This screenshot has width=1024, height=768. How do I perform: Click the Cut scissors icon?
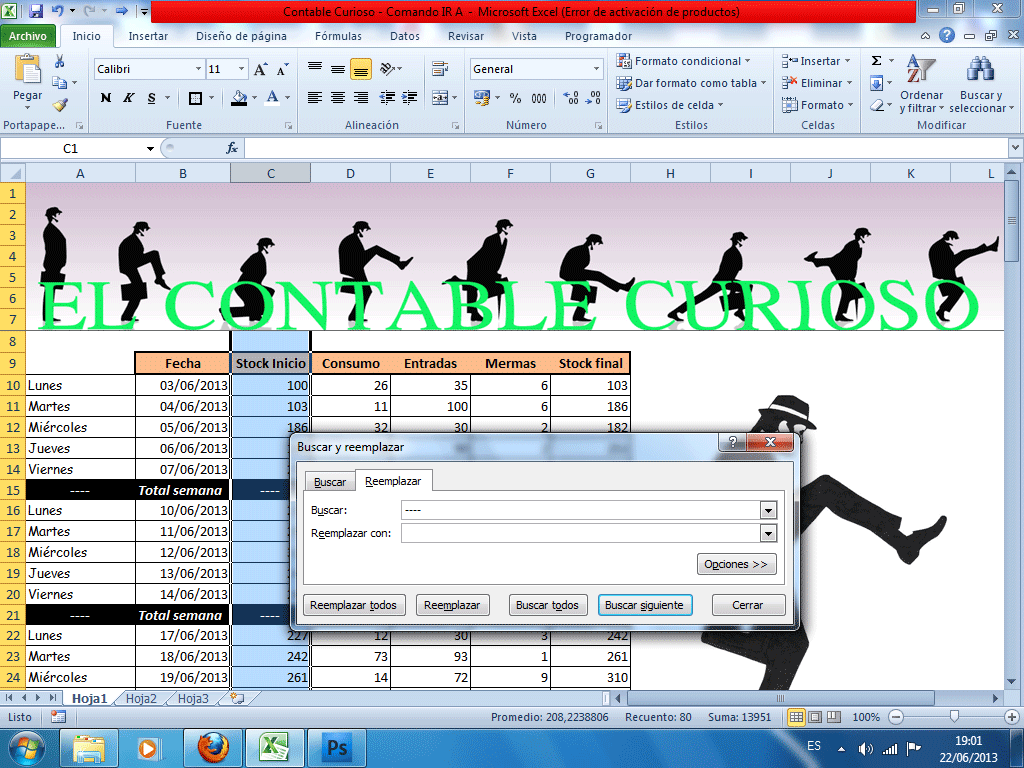click(59, 61)
